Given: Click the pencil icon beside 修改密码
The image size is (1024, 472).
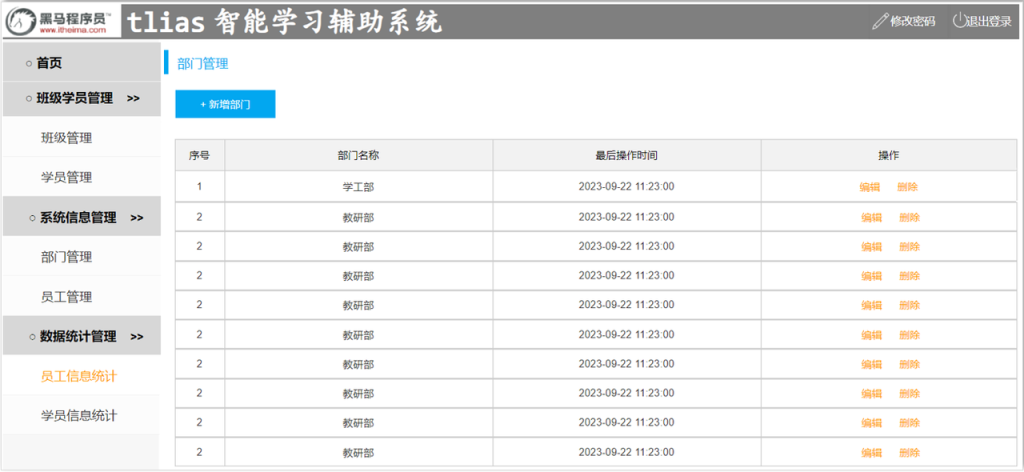Looking at the screenshot, I should click(879, 21).
